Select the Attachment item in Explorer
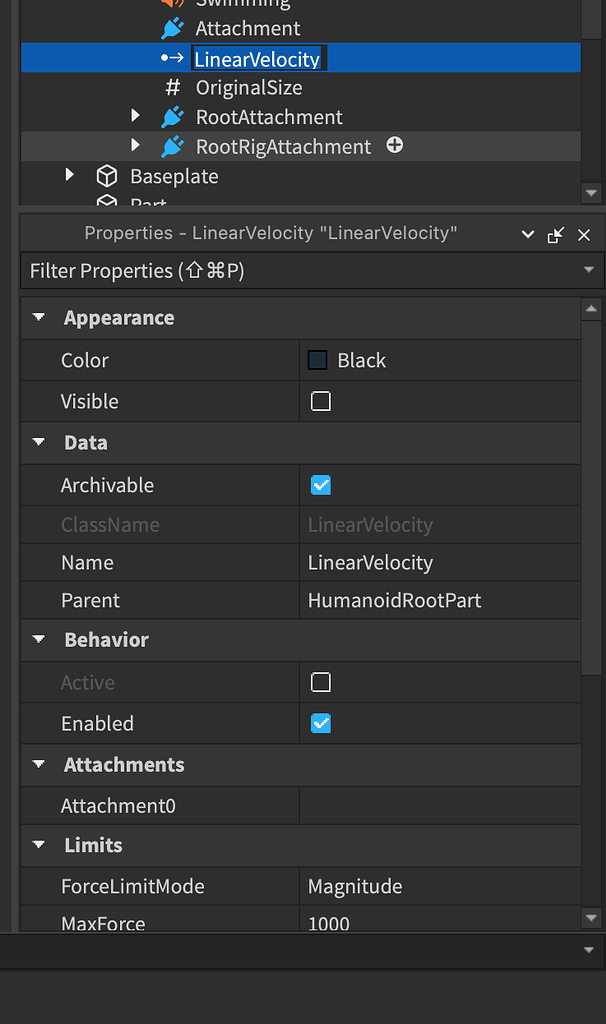The height and width of the screenshot is (1024, 606). tap(247, 28)
